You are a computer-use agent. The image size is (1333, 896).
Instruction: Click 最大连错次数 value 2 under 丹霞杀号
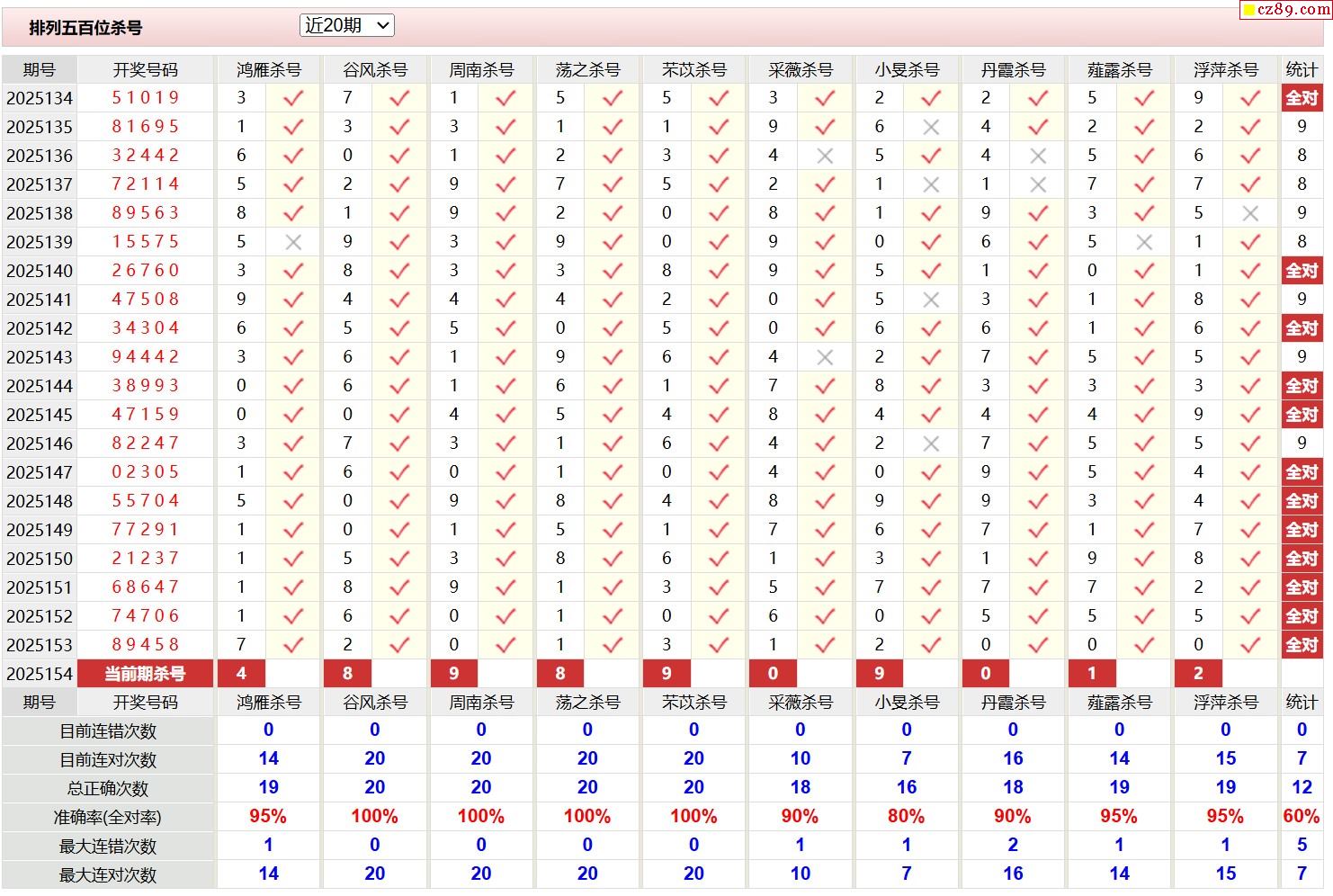(x=1013, y=846)
